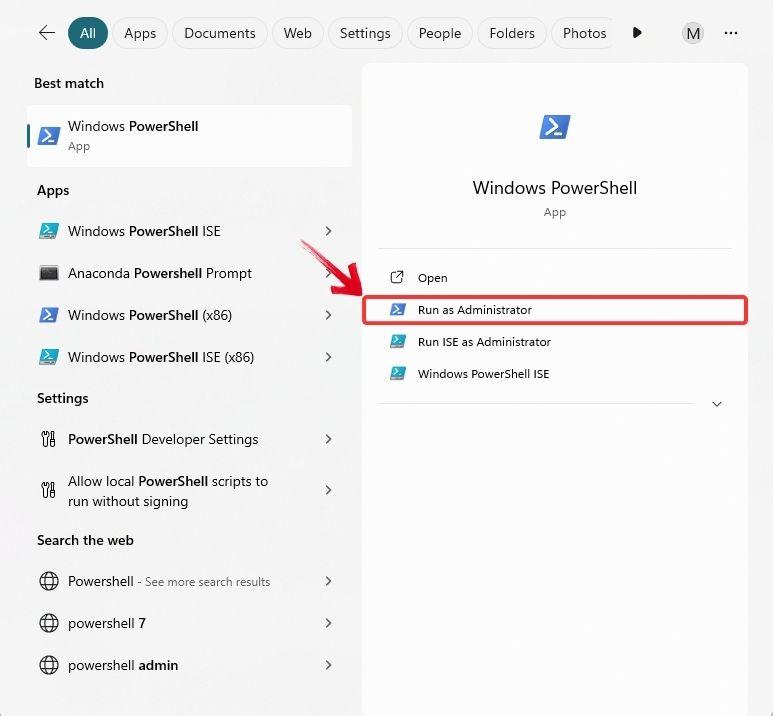Click the PowerShell Developer Settings tools icon
Viewport: 773px width, 716px height.
tap(48, 439)
